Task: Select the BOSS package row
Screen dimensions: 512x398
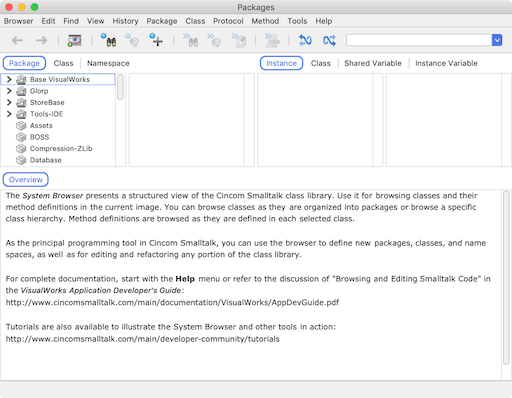Action: [x=58, y=137]
